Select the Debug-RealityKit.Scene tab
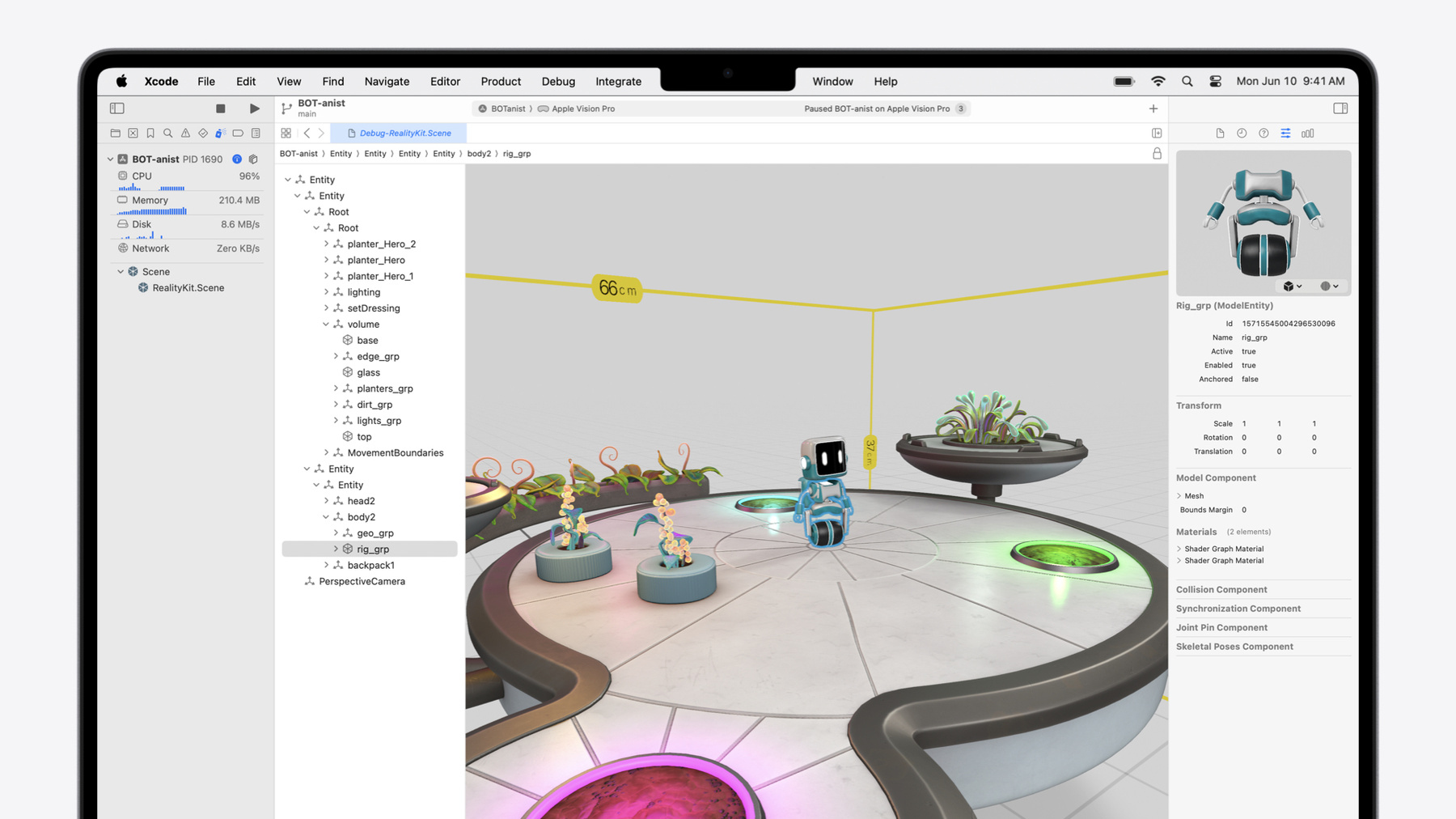1456x819 pixels. click(399, 133)
